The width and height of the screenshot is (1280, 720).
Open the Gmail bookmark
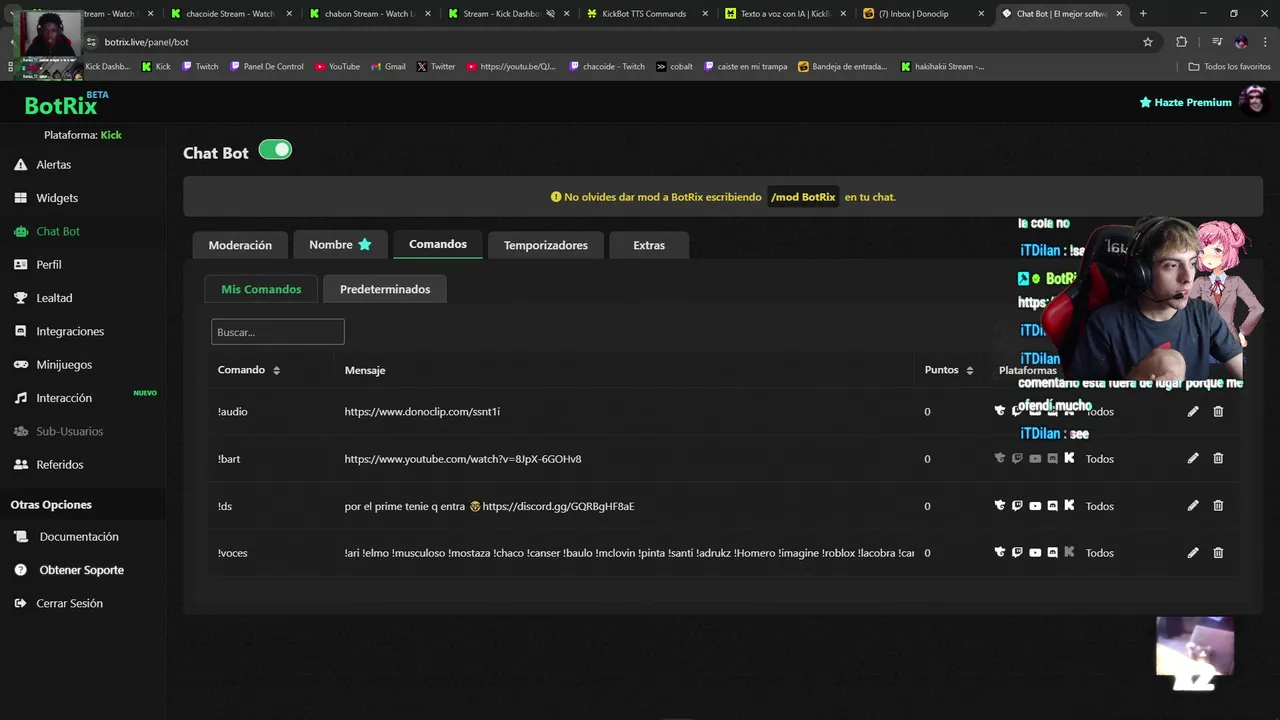coord(388,67)
